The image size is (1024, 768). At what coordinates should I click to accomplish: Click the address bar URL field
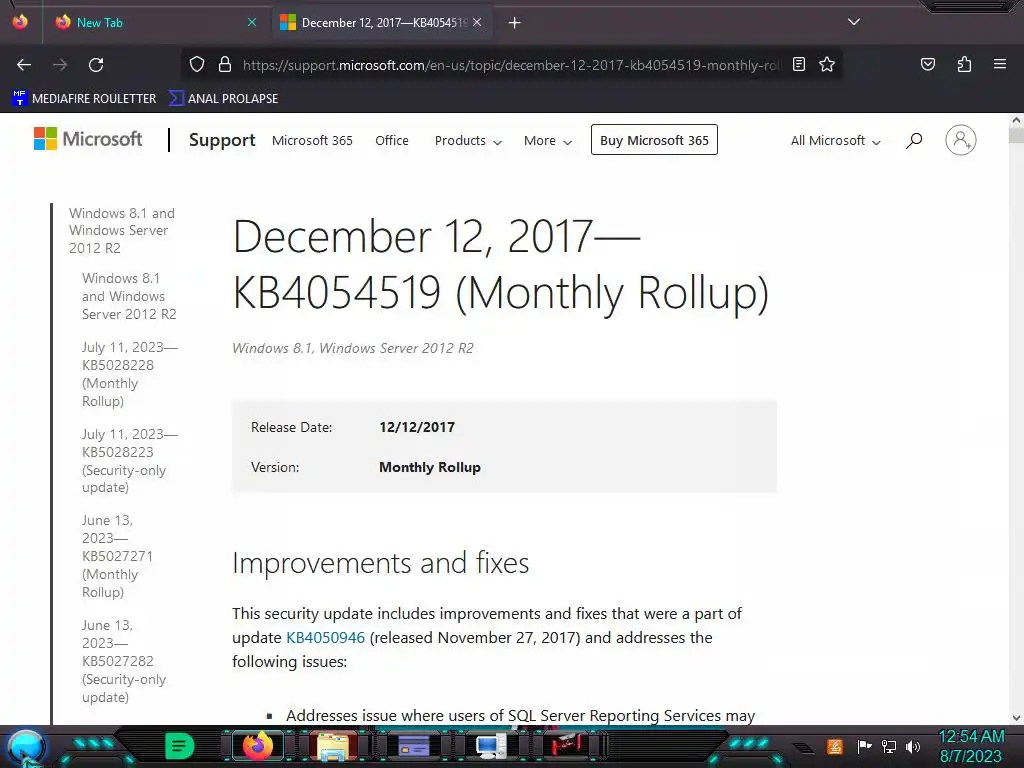pyautogui.click(x=511, y=65)
